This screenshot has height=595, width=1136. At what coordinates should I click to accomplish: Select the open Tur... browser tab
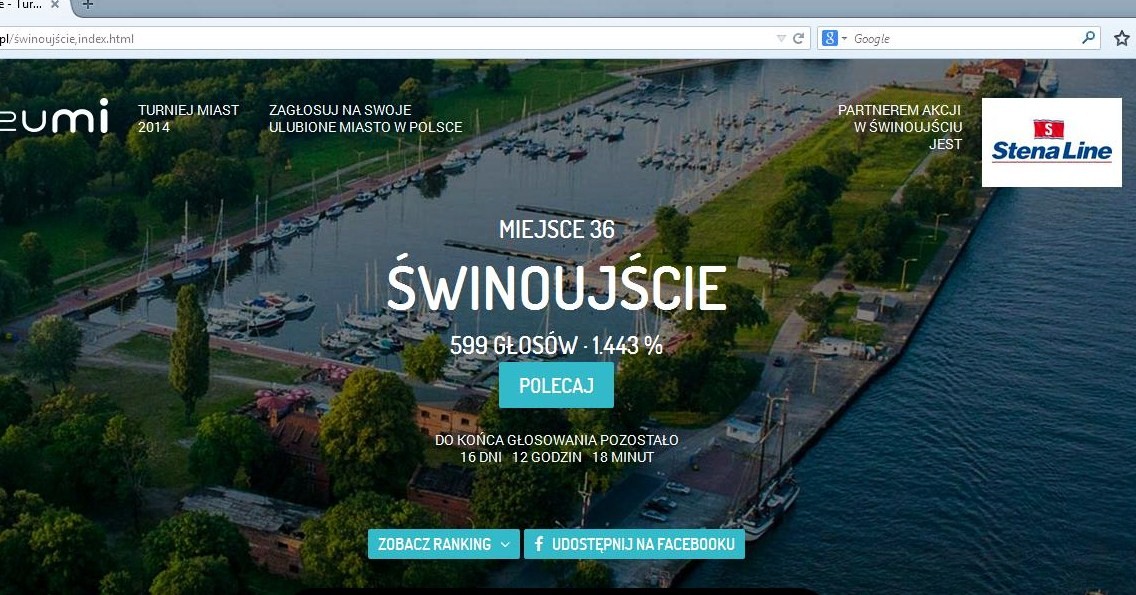click(x=20, y=5)
